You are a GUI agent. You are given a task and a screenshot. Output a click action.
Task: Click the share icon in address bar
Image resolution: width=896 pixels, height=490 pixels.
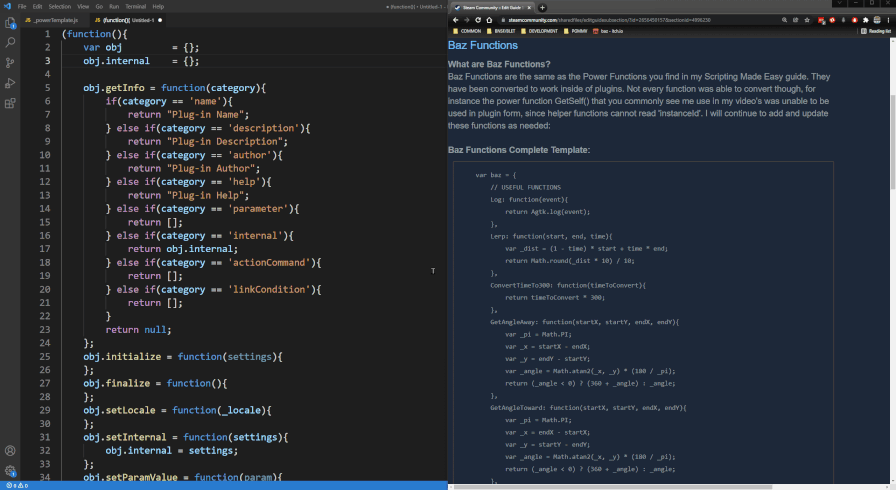[795, 20]
